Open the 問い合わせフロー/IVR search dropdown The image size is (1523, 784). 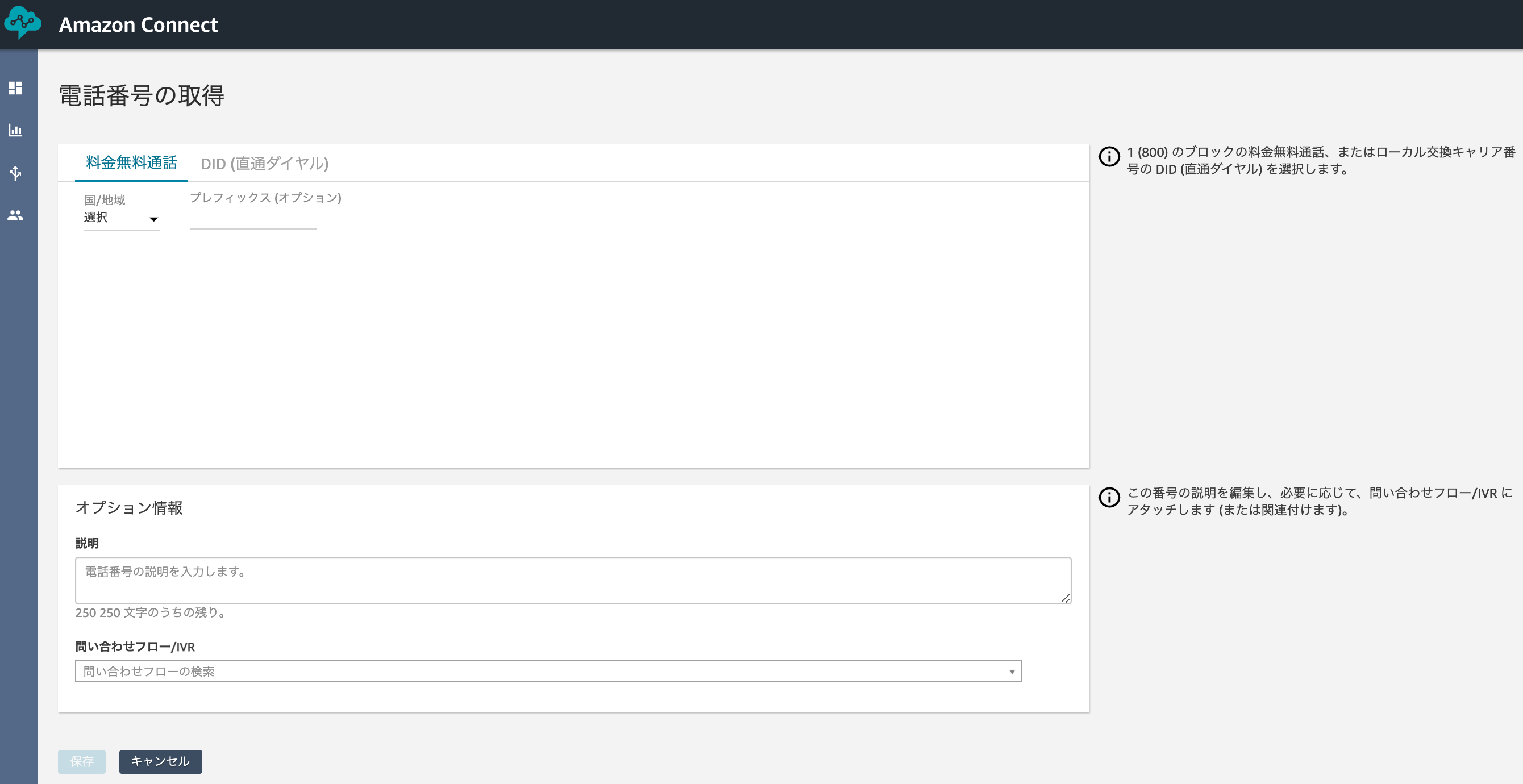547,671
